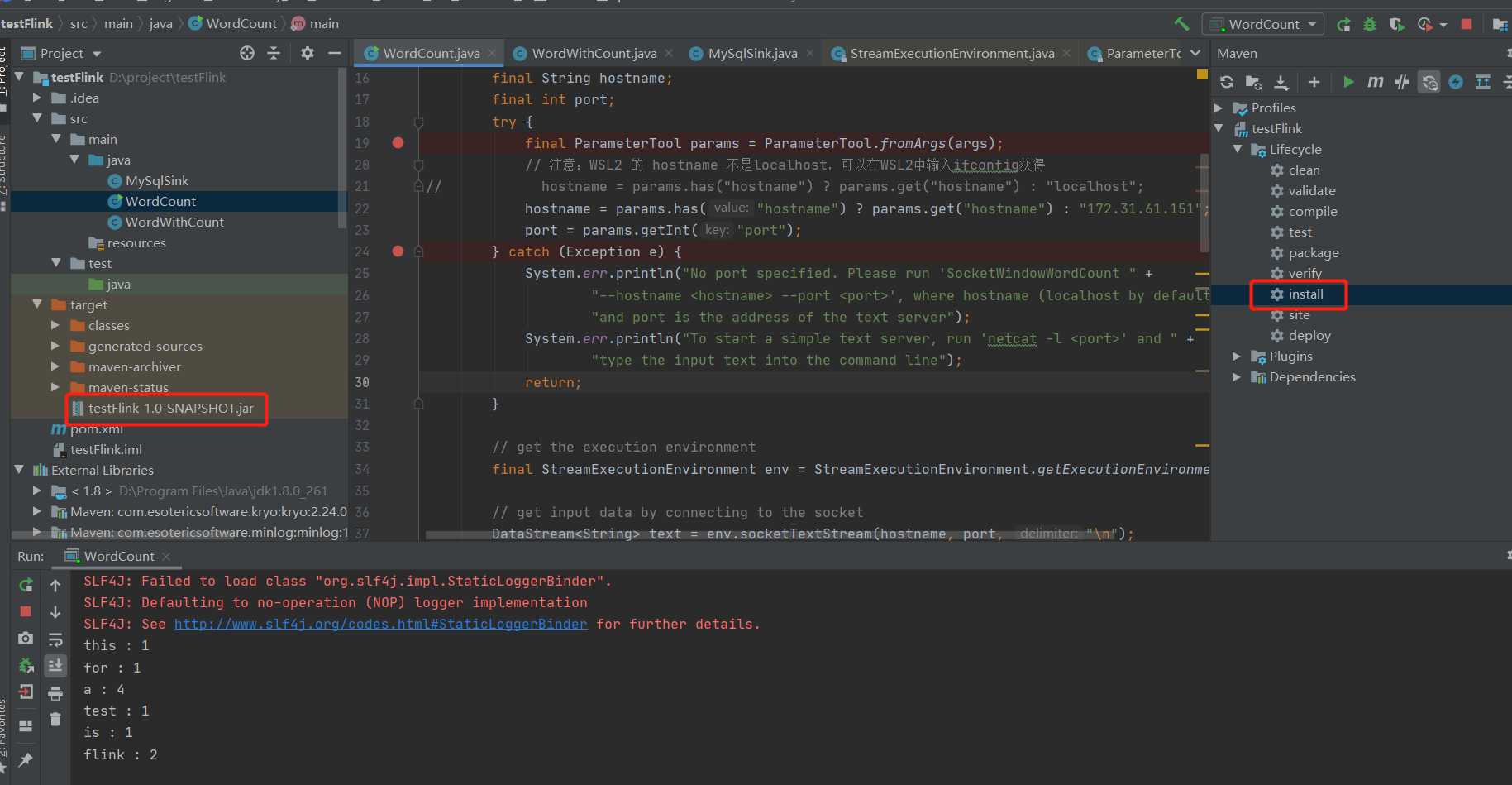Print console output with printer icon
1512x785 pixels.
pos(55,693)
